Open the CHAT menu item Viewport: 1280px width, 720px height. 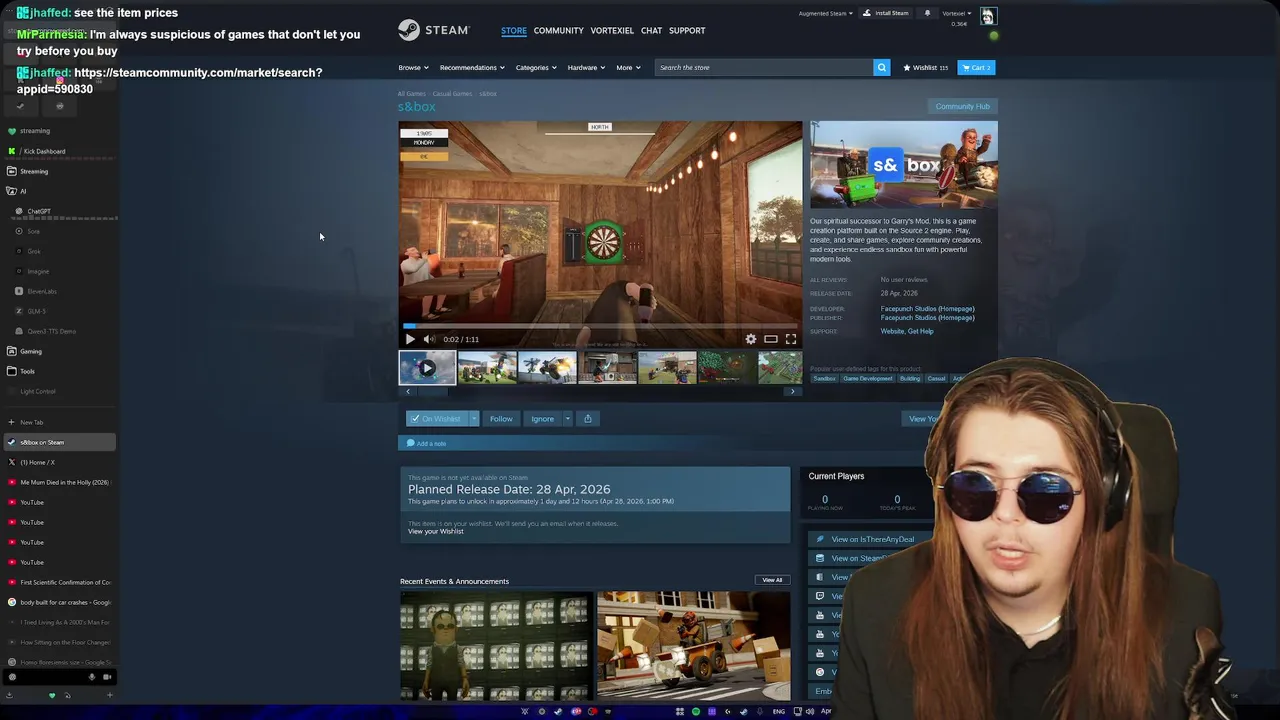click(651, 30)
